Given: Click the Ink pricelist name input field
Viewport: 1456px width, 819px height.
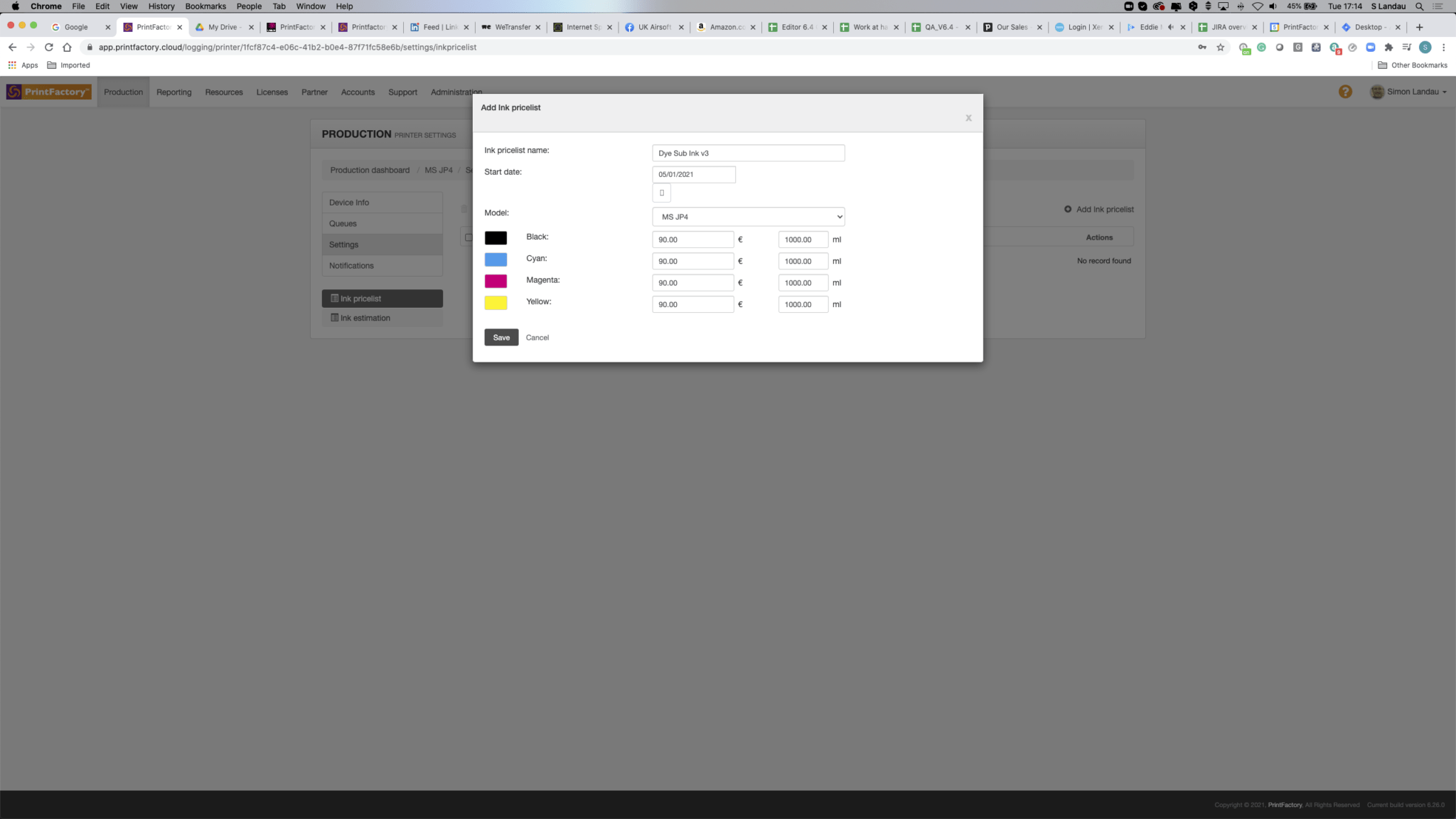Looking at the screenshot, I should coord(747,152).
